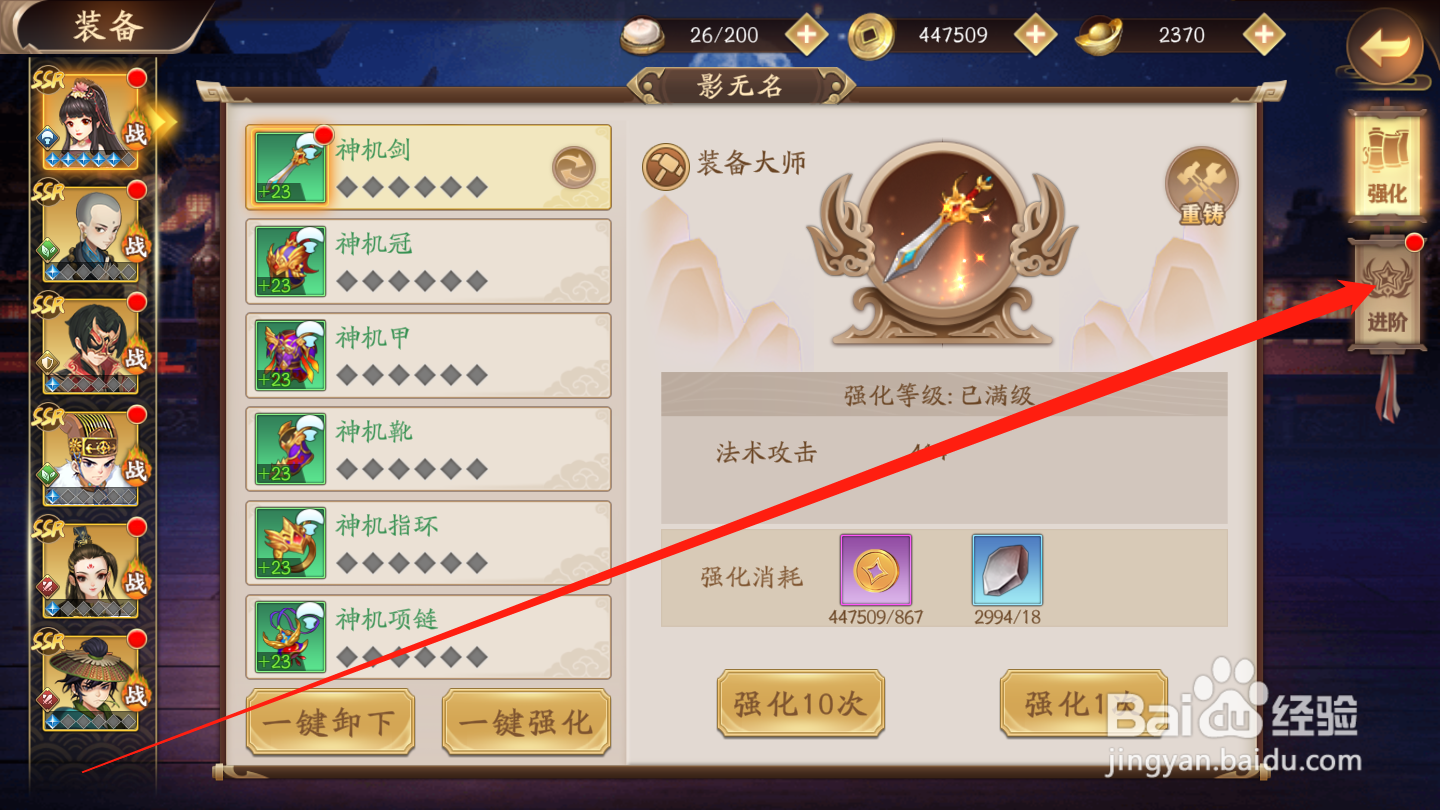This screenshot has width=1440, height=810.
Task: Select 神机项链 equipment entry
Action: pyautogui.click(x=429, y=637)
